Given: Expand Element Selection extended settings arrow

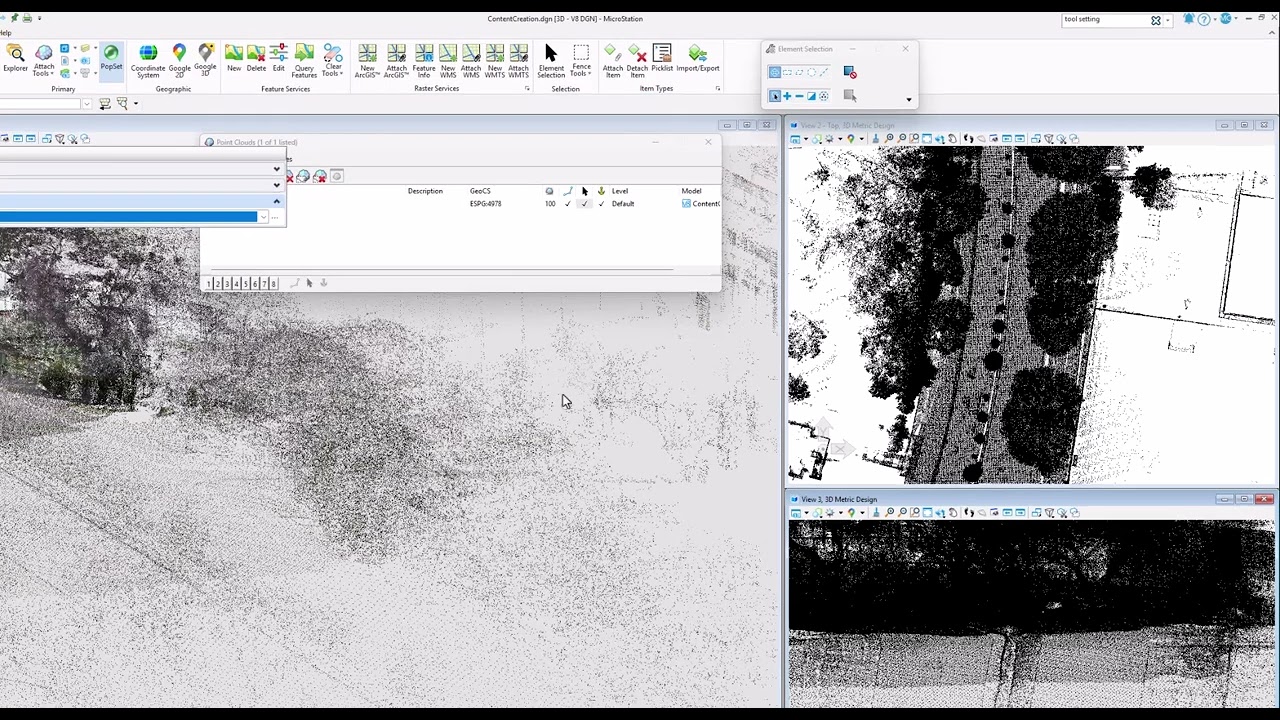Looking at the screenshot, I should point(909,100).
